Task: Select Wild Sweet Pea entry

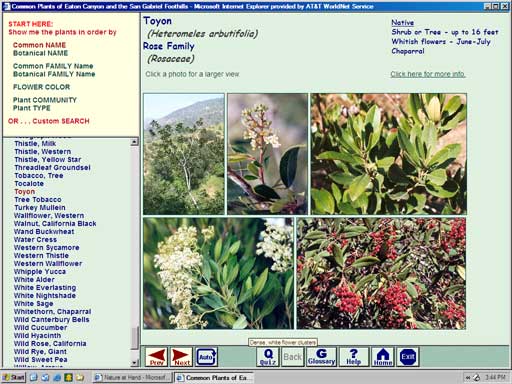Action: coord(41,360)
